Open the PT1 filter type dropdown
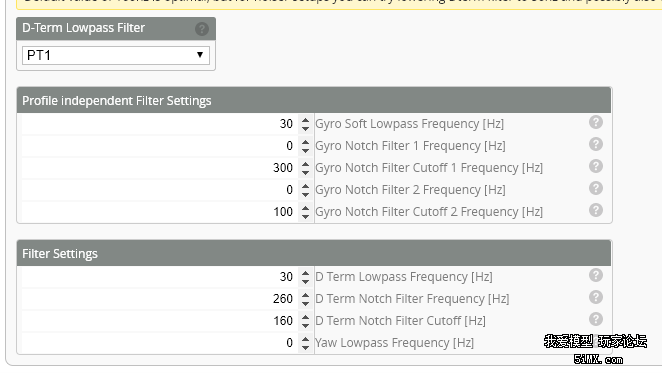This screenshot has height=373, width=662. [x=116, y=55]
